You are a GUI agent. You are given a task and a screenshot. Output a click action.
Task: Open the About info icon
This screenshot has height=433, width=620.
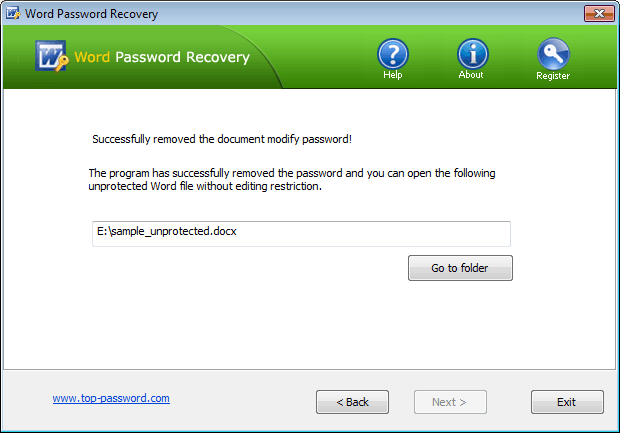click(472, 53)
